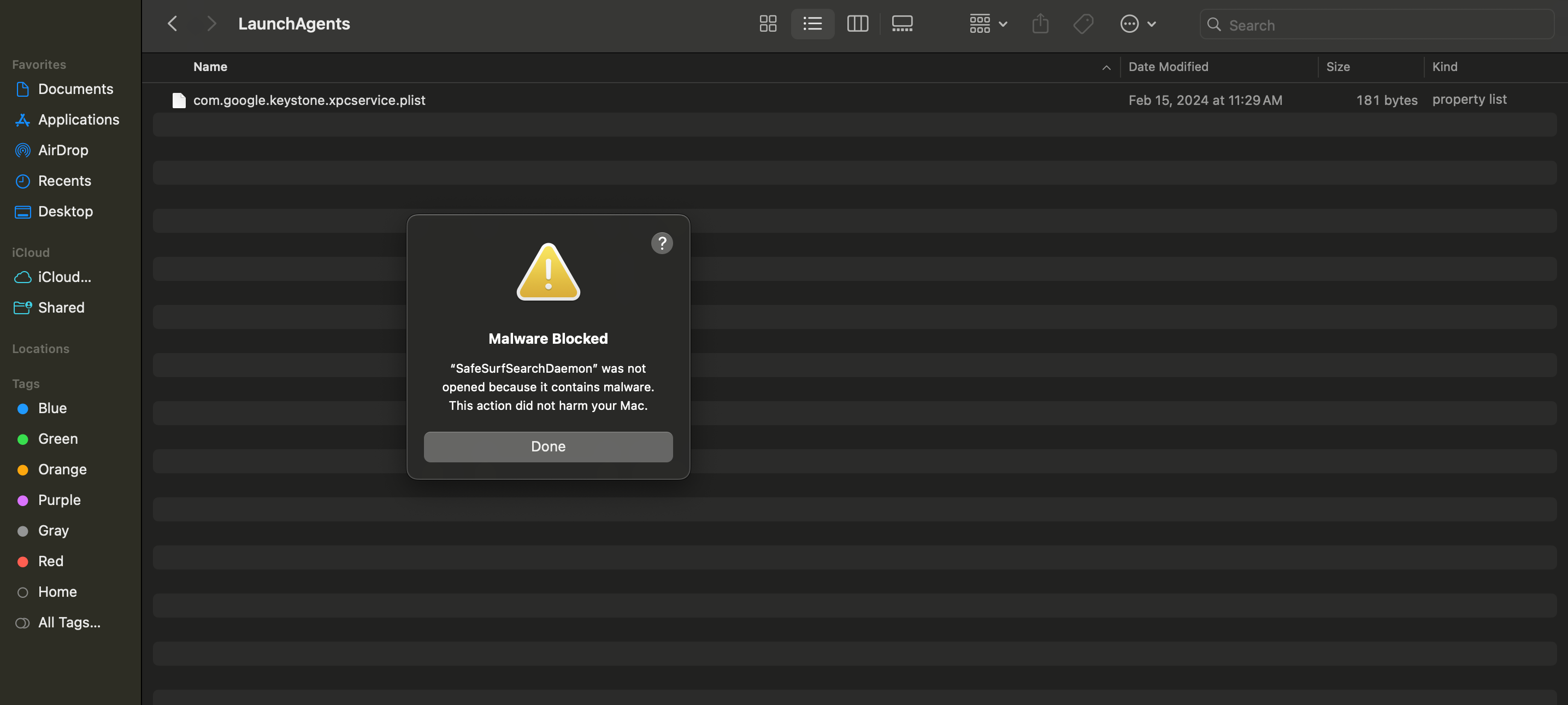Select com.google.keystone.xpcservice.plist file
Viewport: 1568px width, 705px height.
(309, 100)
